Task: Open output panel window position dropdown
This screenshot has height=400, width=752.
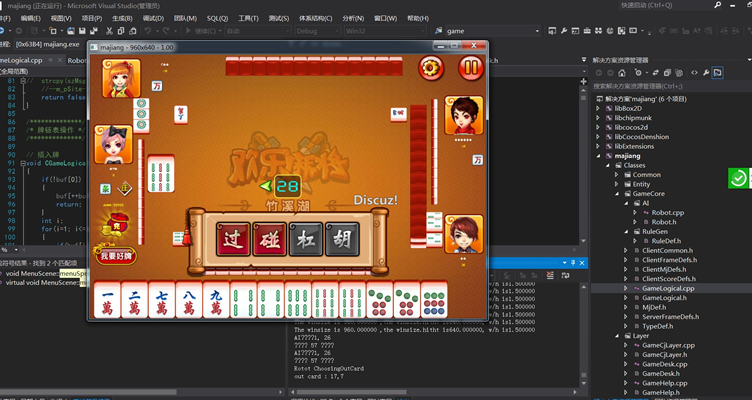Action: pyautogui.click(x=565, y=263)
